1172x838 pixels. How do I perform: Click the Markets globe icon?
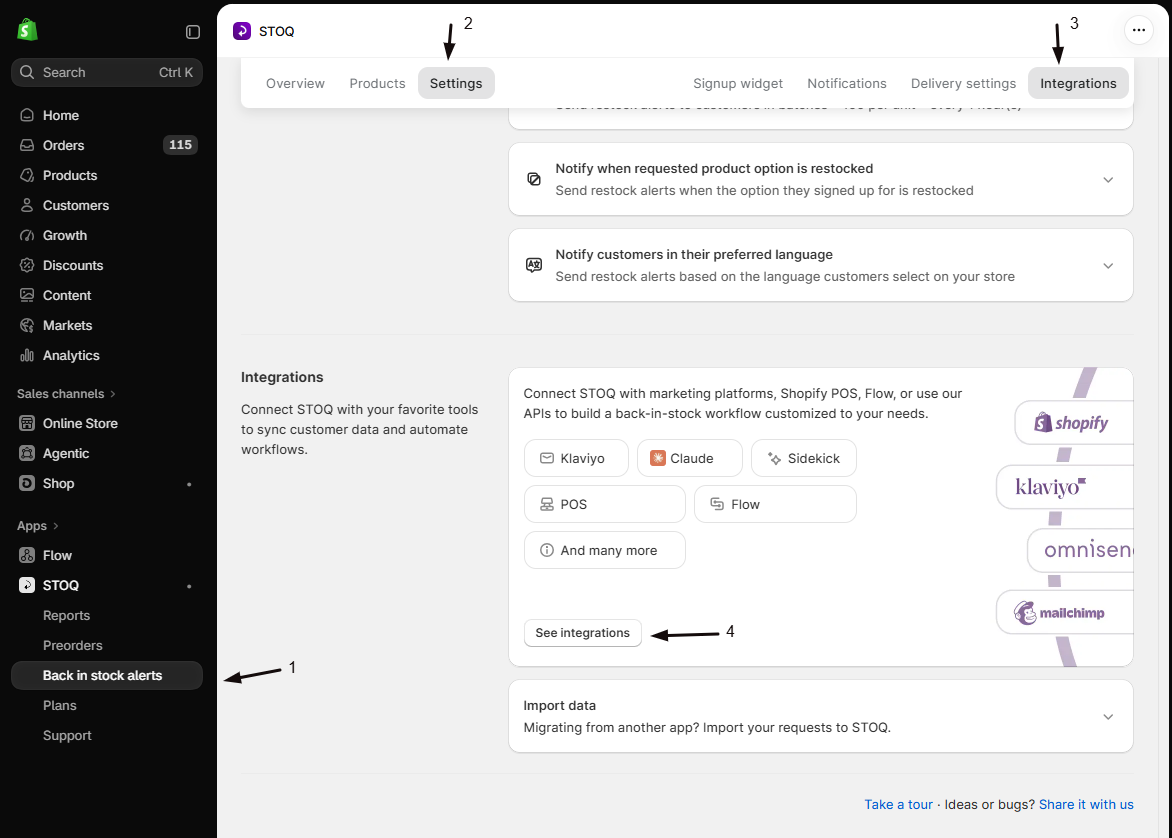27,325
